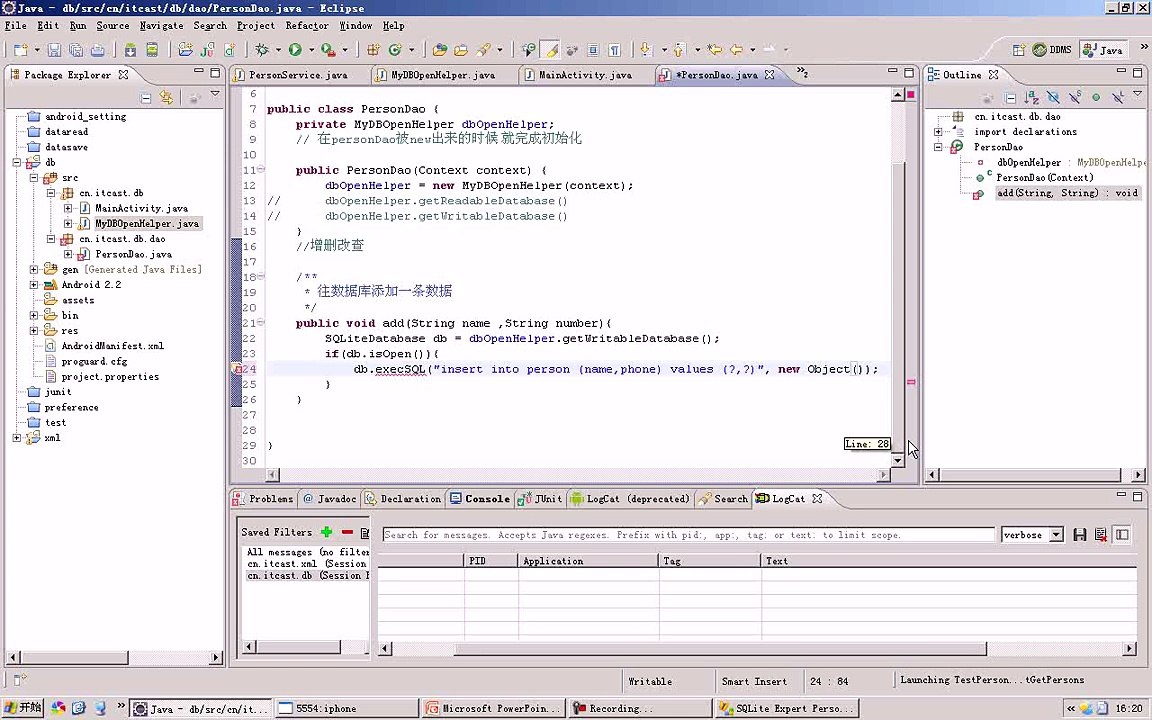Save the LogCat log with floppy icon
This screenshot has height=720, width=1152.
[1080, 535]
